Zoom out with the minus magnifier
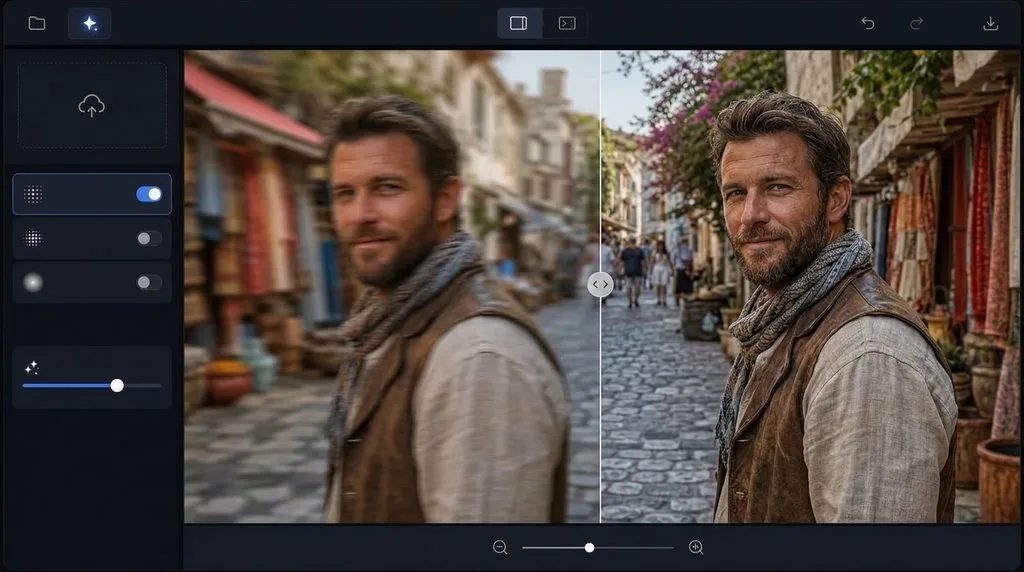 tap(500, 547)
